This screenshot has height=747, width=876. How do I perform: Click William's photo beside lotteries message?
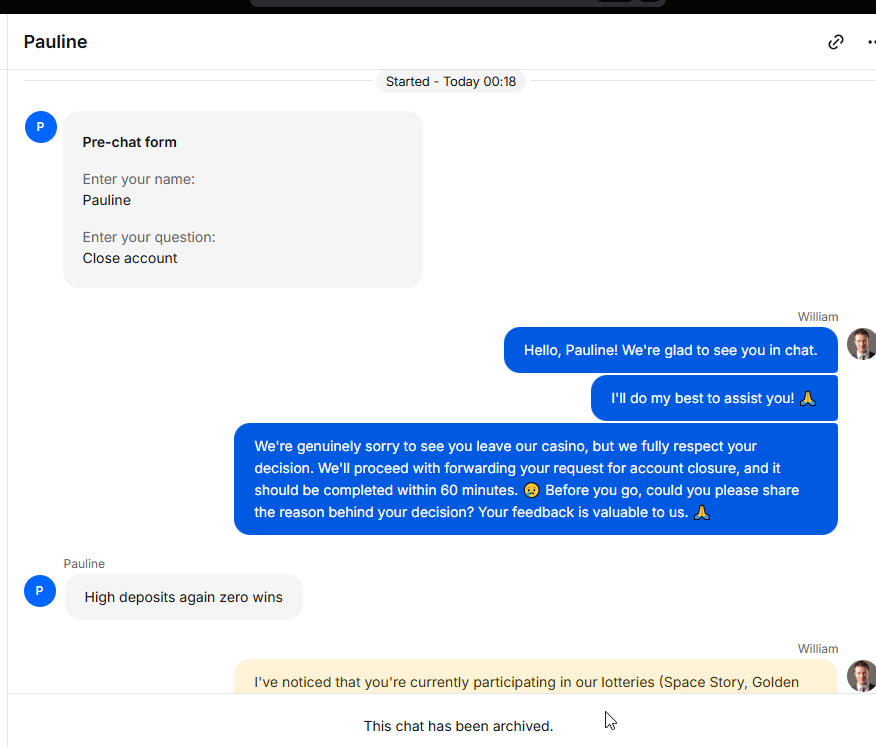[x=861, y=675]
